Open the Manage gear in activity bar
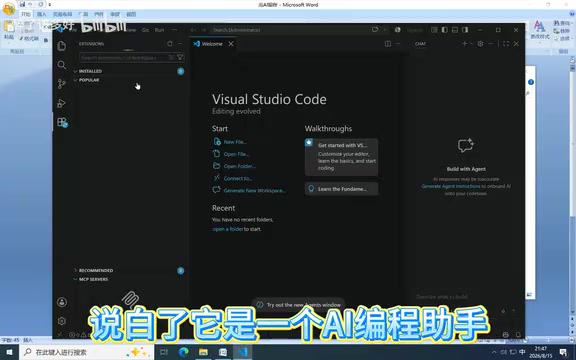Screen dimensions: 576x360 click(x=62, y=321)
